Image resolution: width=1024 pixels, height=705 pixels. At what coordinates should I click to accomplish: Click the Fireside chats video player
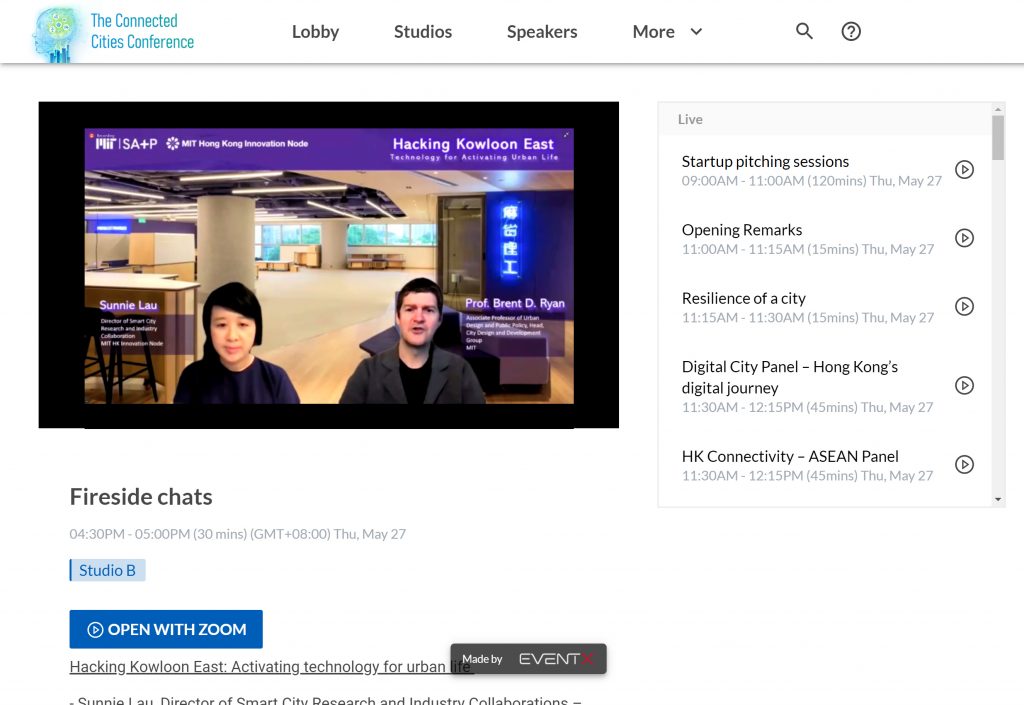click(328, 265)
